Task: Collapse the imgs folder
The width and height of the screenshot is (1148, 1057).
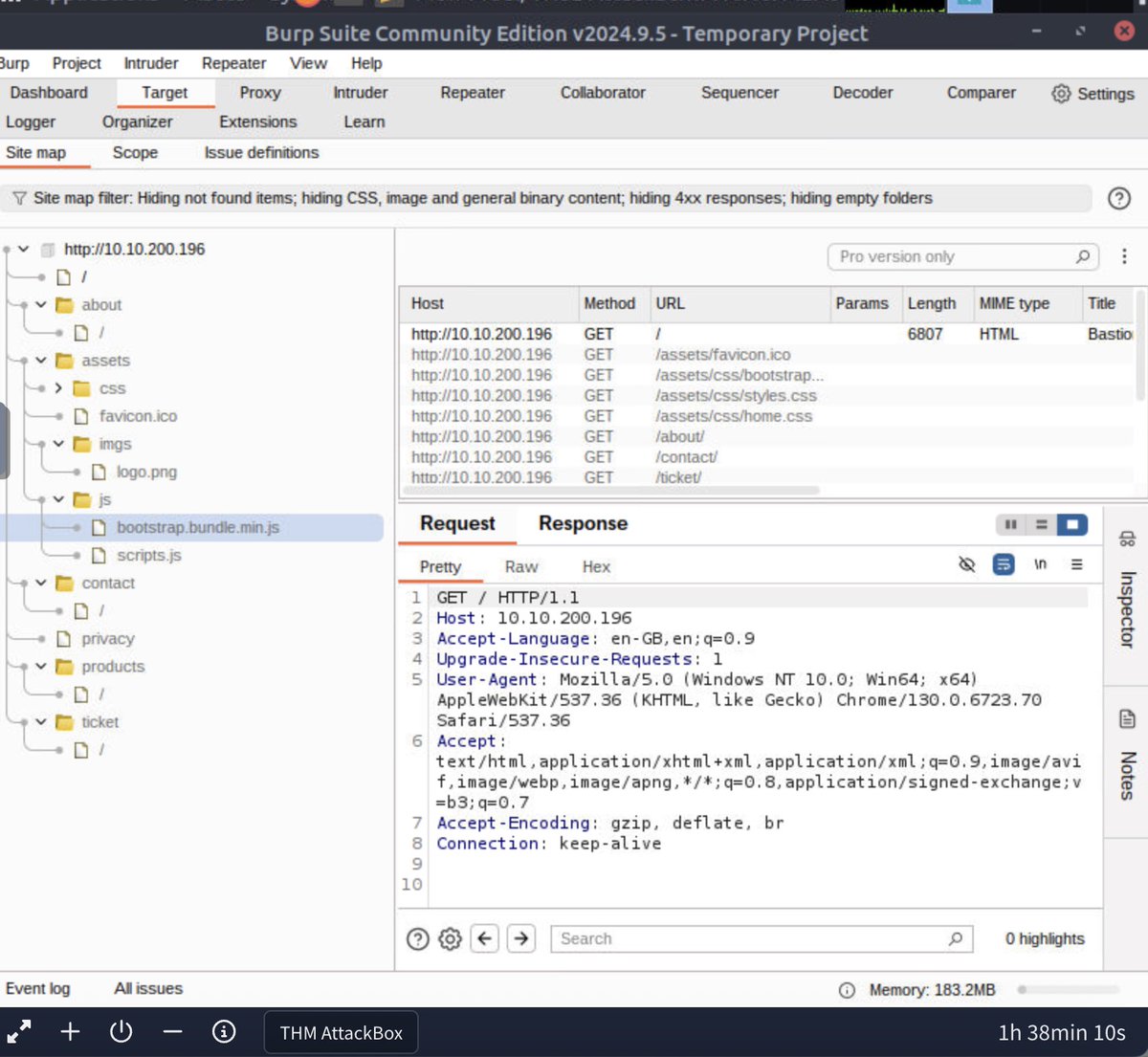Action: click(58, 444)
